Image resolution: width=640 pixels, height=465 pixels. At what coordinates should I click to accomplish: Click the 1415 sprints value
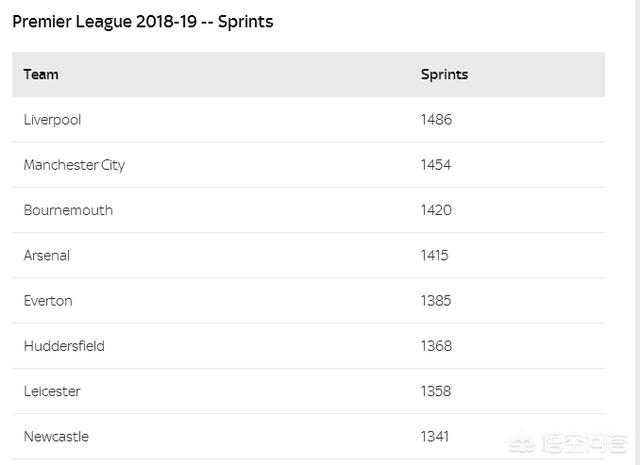(x=434, y=256)
